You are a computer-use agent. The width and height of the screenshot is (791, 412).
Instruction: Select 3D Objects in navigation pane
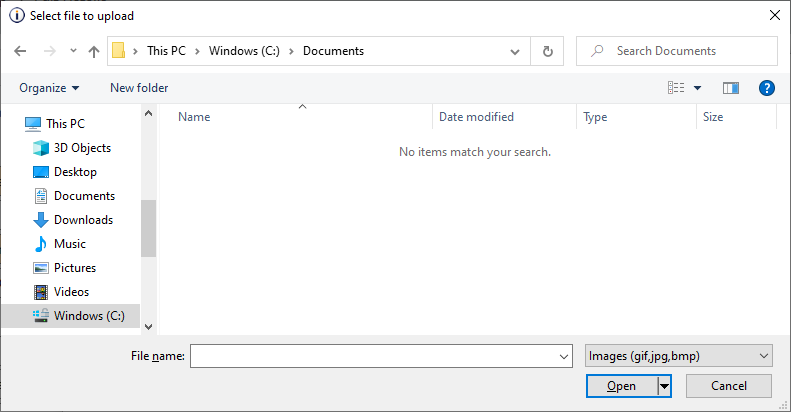point(82,148)
